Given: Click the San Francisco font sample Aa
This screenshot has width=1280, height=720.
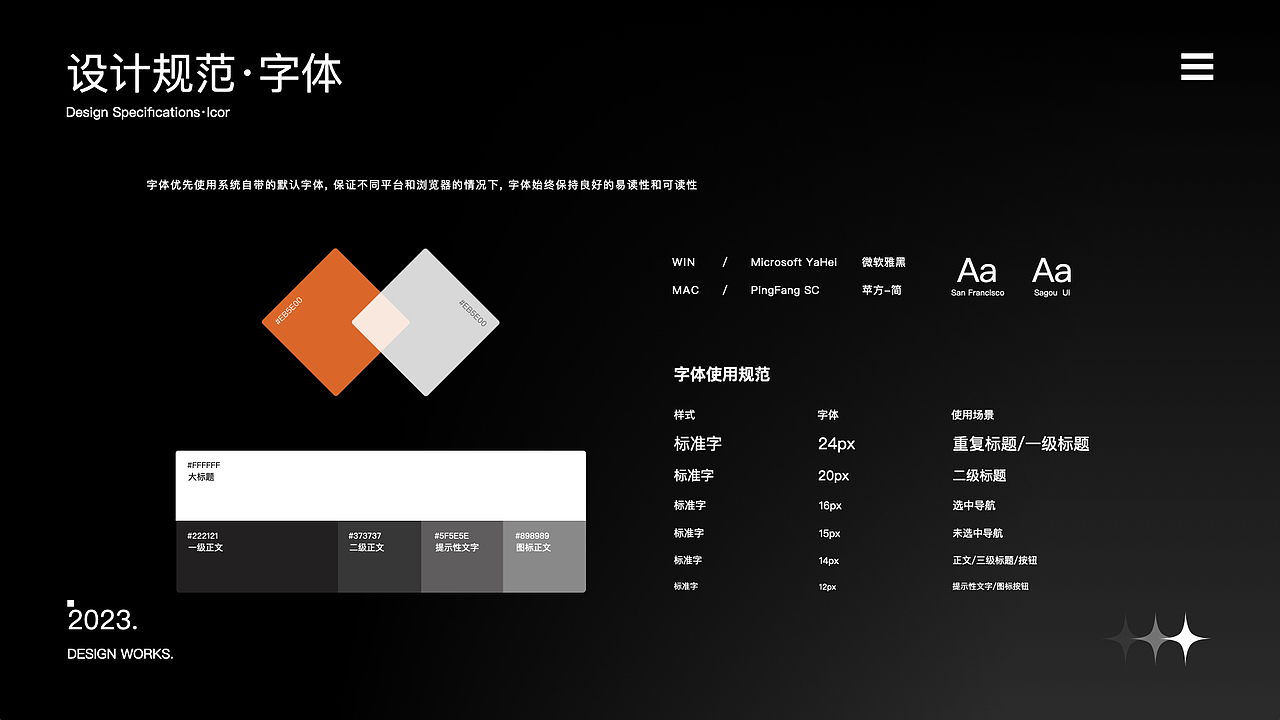Looking at the screenshot, I should pyautogui.click(x=977, y=272).
